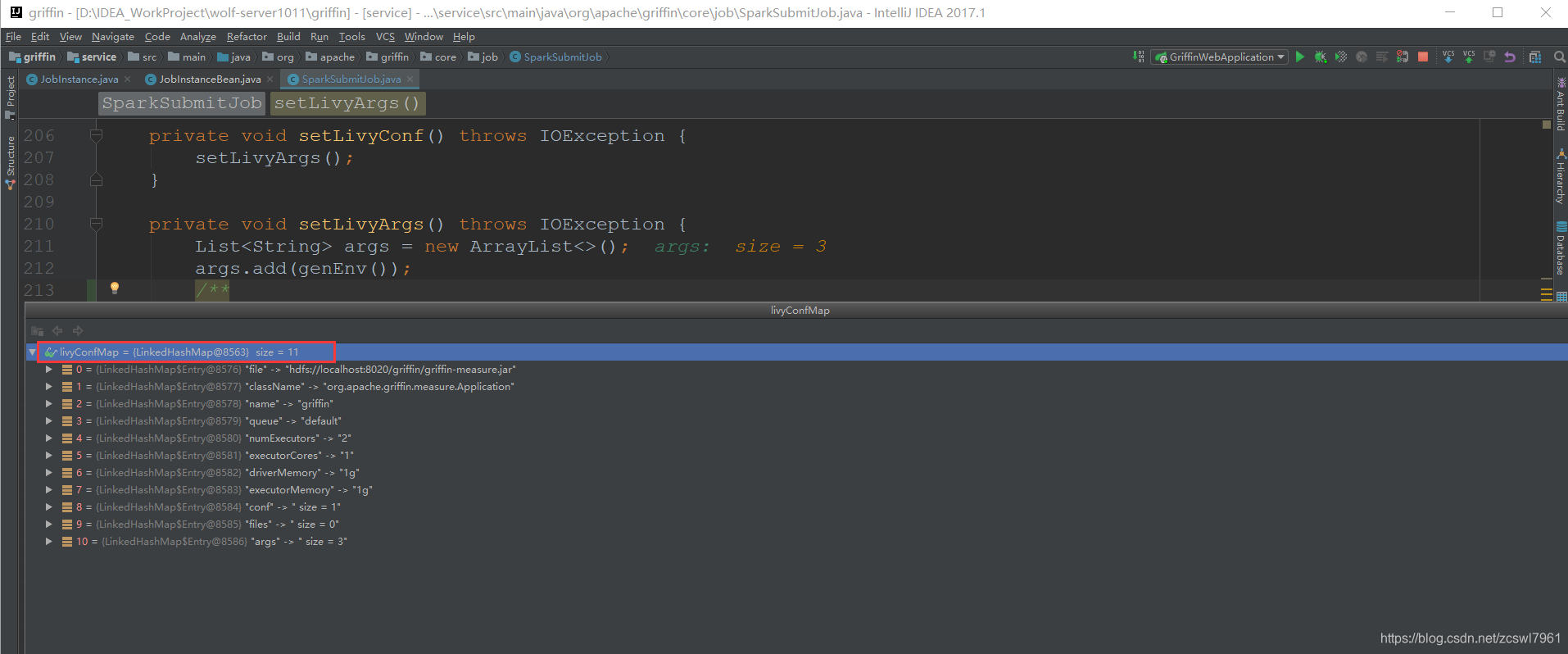Open the File menu
The width and height of the screenshot is (1568, 654).
(x=13, y=37)
